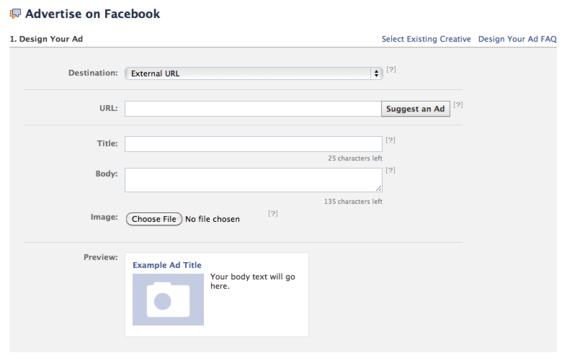
Task: Click the Choose File button for Image
Action: tap(154, 219)
